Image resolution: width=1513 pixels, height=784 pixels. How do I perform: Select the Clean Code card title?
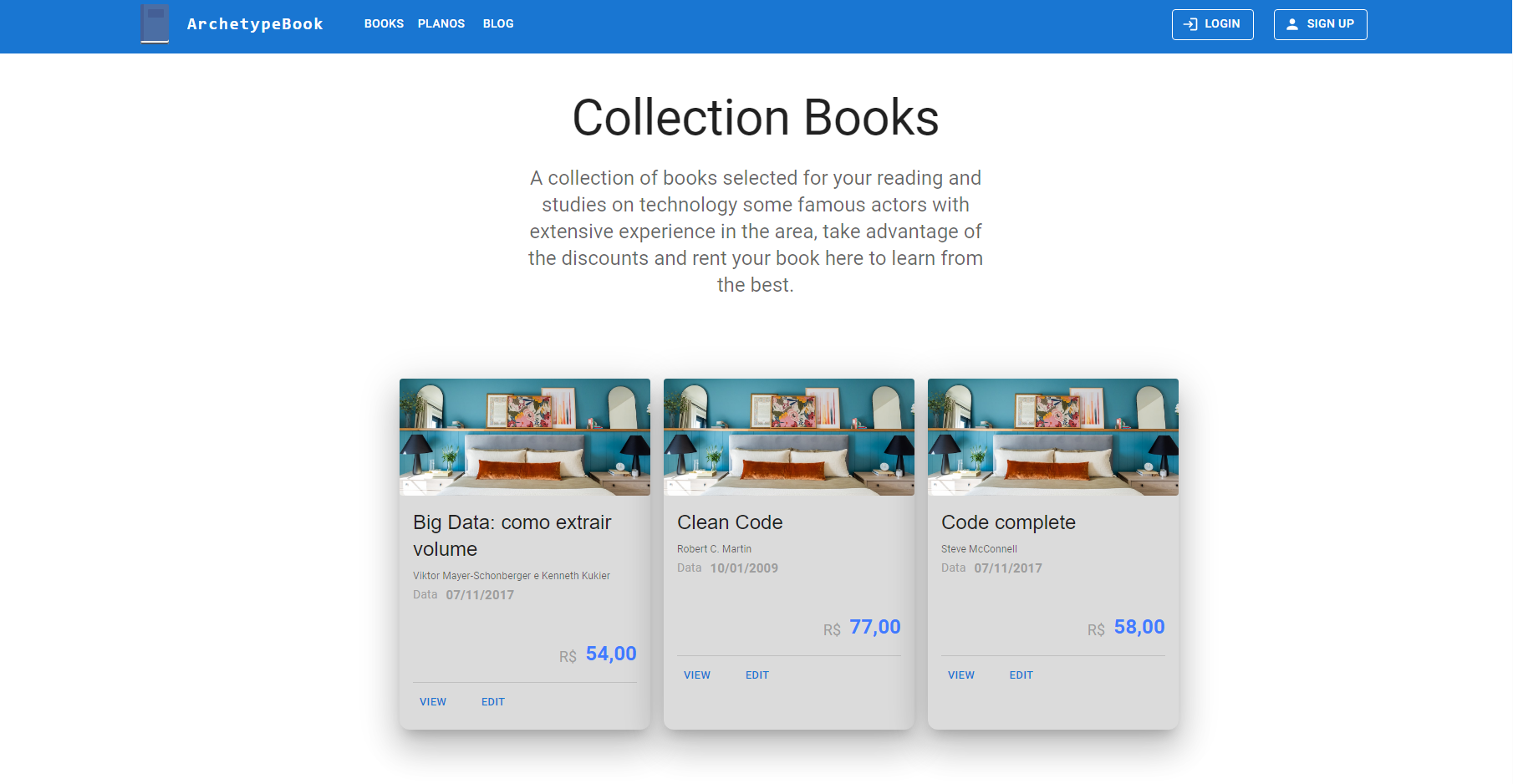click(x=730, y=522)
